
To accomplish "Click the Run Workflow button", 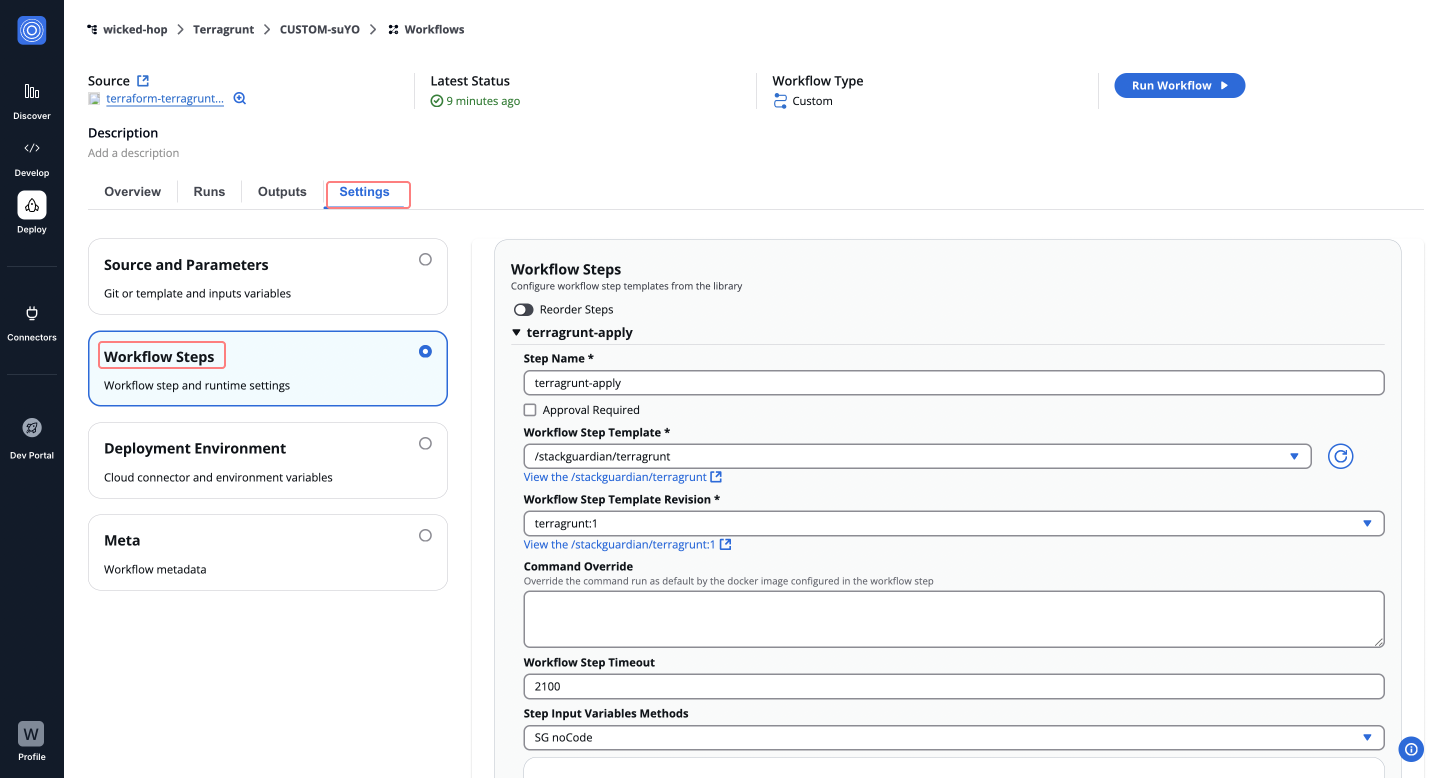I will click(x=1179, y=86).
